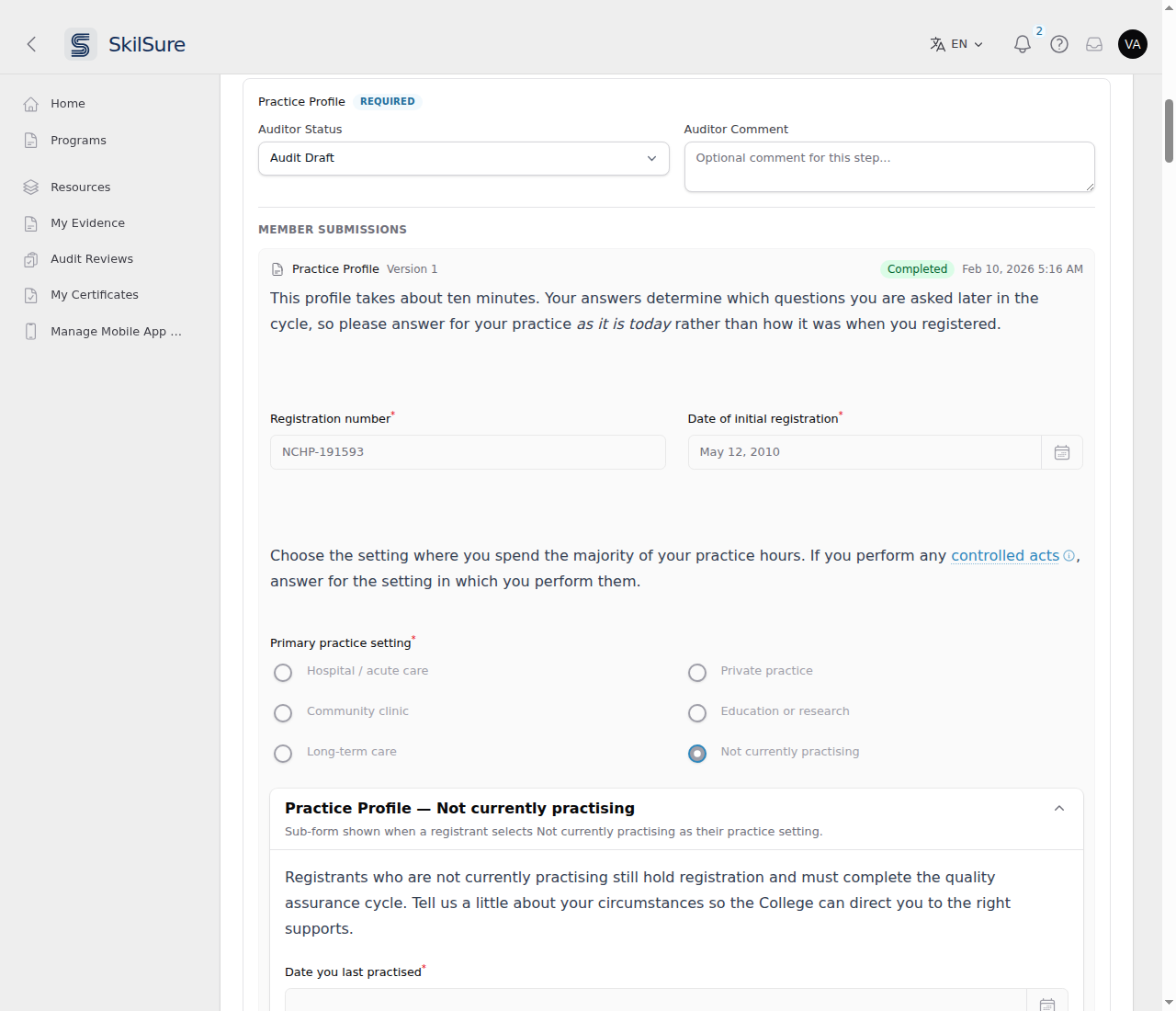Click the Version 1 label
This screenshot has width=1176, height=1011.
[413, 269]
